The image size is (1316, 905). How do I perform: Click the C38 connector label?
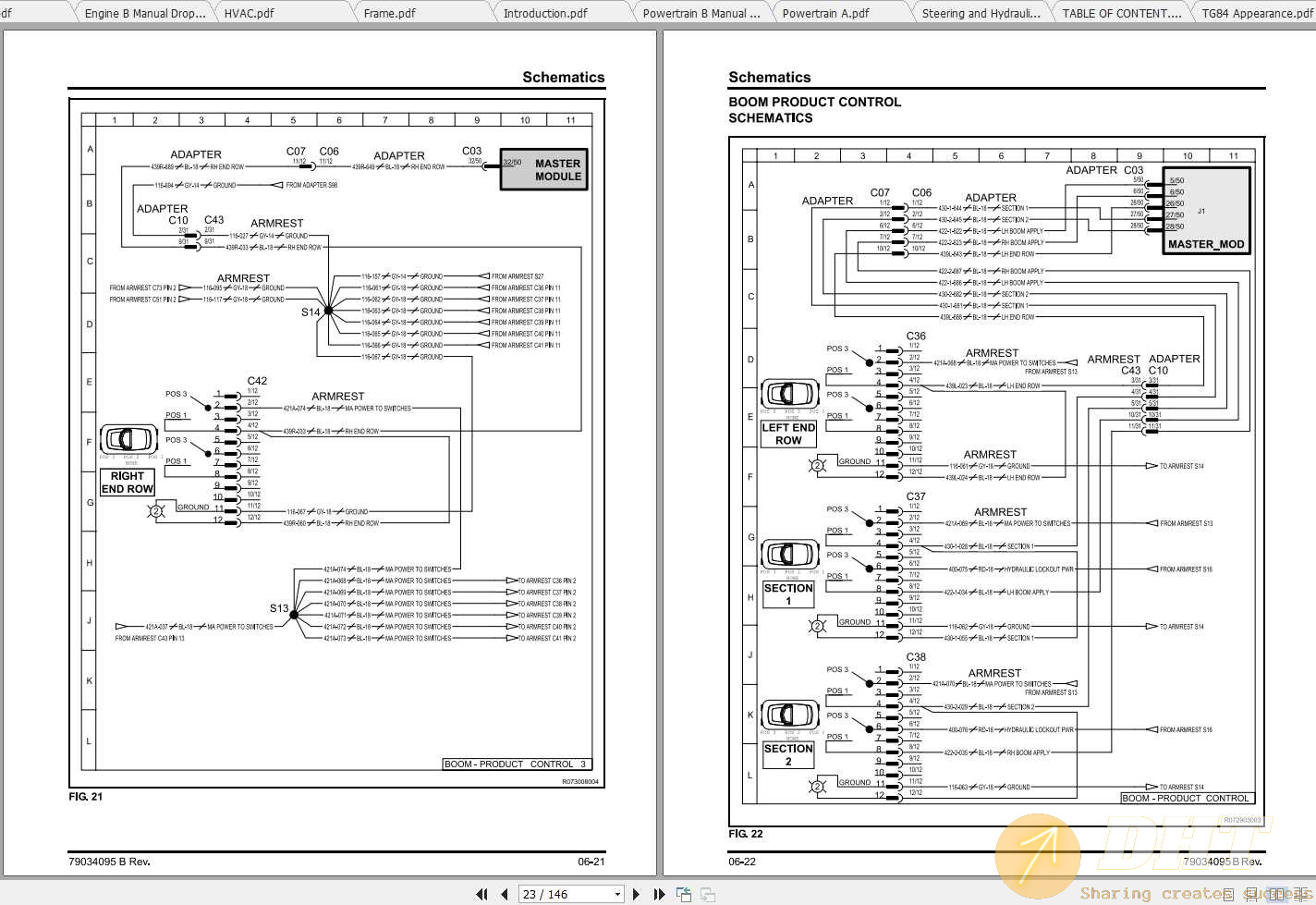coord(916,657)
